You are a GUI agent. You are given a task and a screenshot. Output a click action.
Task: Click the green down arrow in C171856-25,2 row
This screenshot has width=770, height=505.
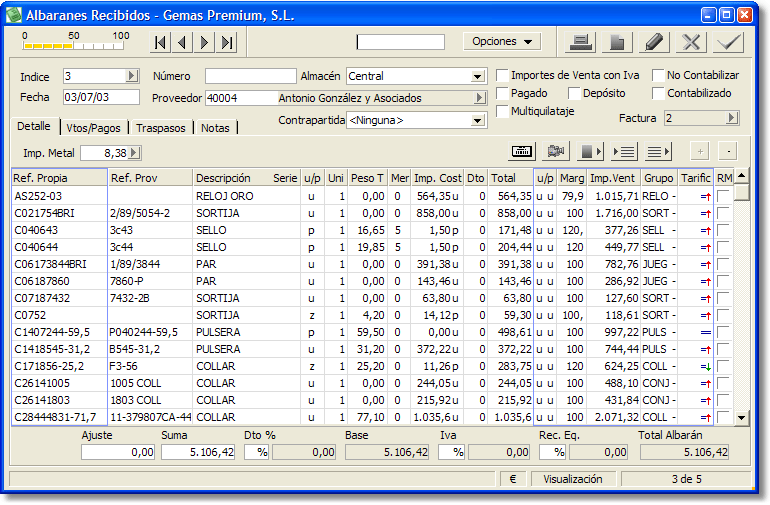(706, 366)
